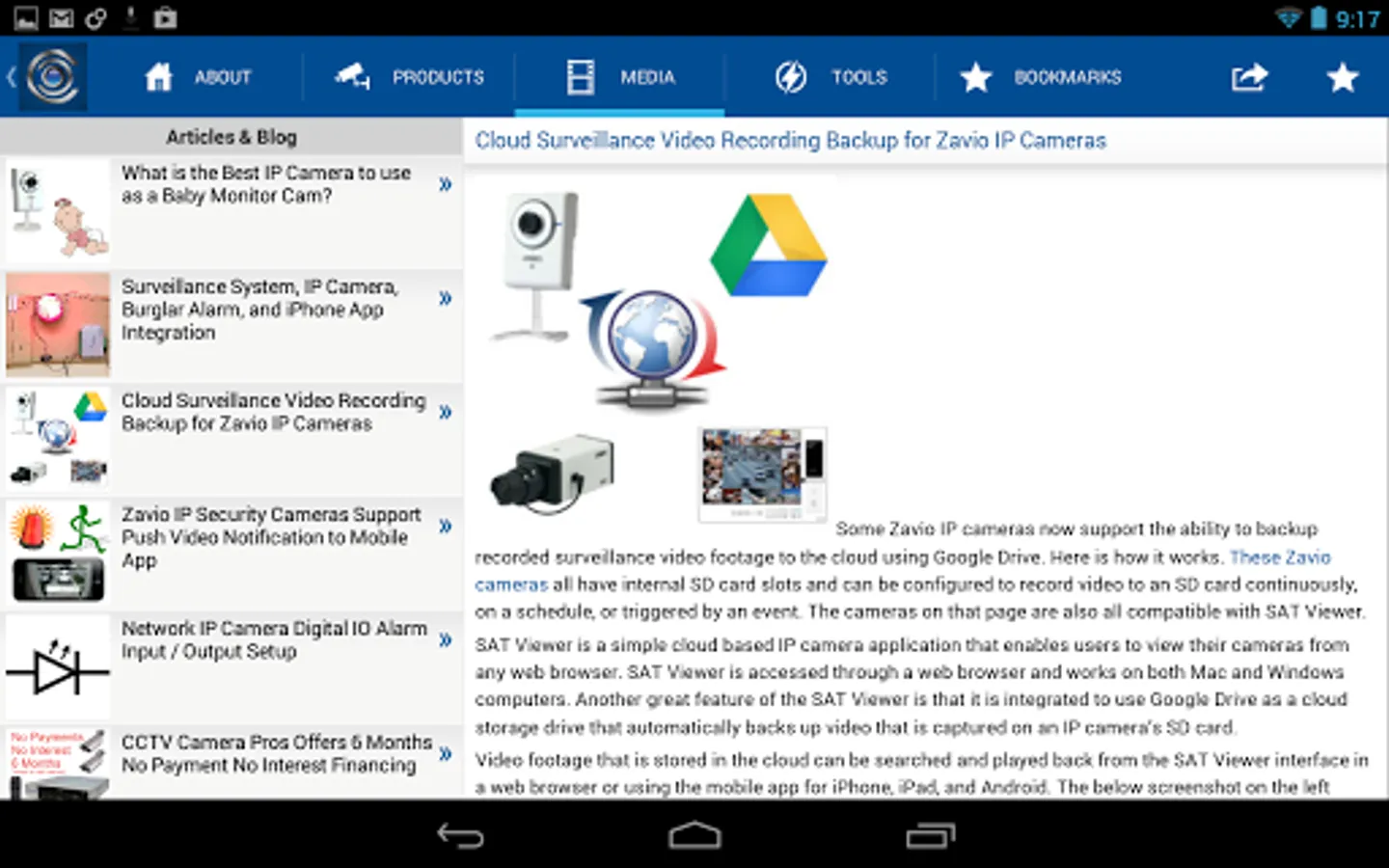Open the Tools tab
The width and height of the screenshot is (1389, 868).
[830, 77]
